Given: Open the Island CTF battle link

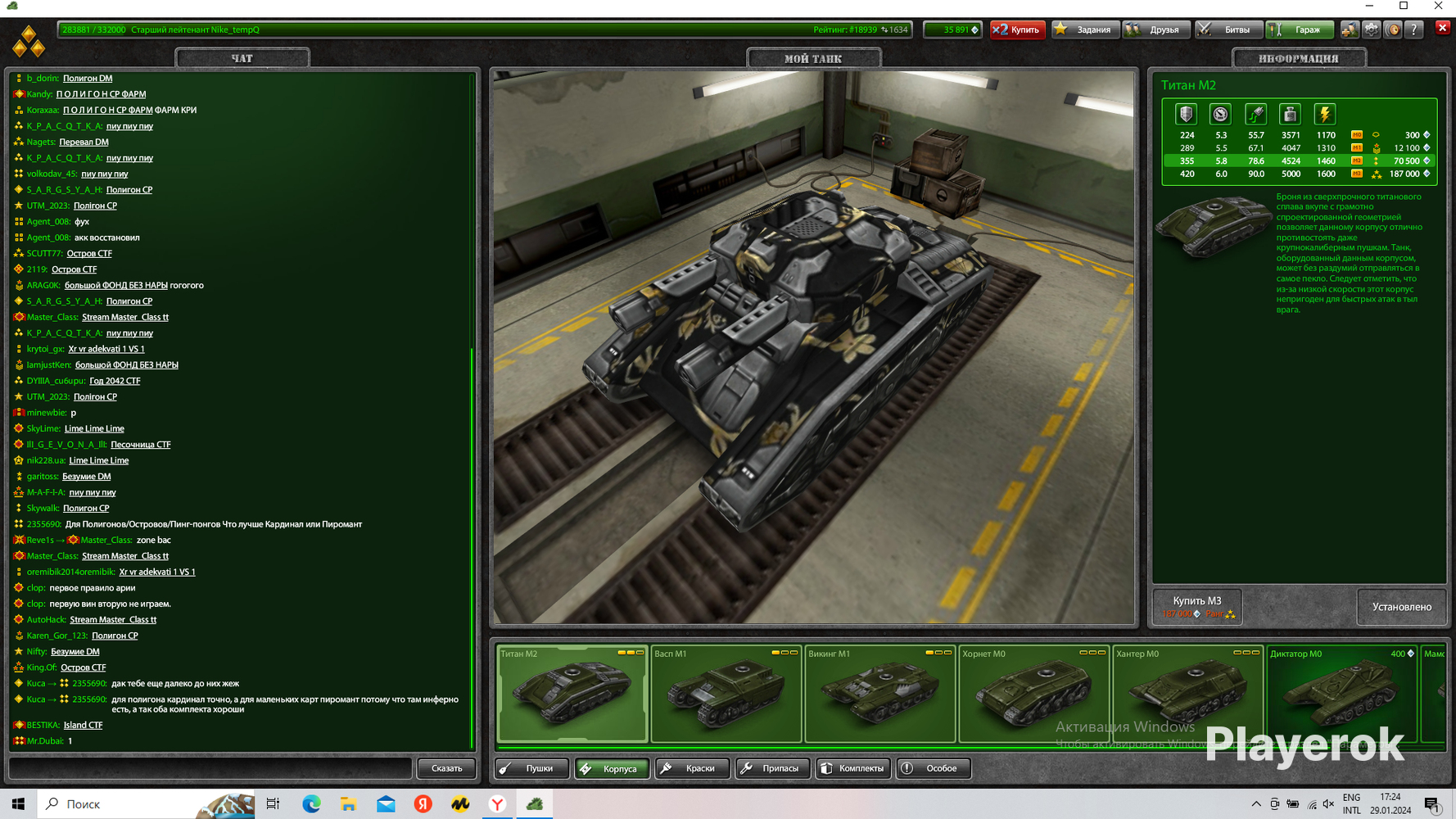Looking at the screenshot, I should [83, 725].
